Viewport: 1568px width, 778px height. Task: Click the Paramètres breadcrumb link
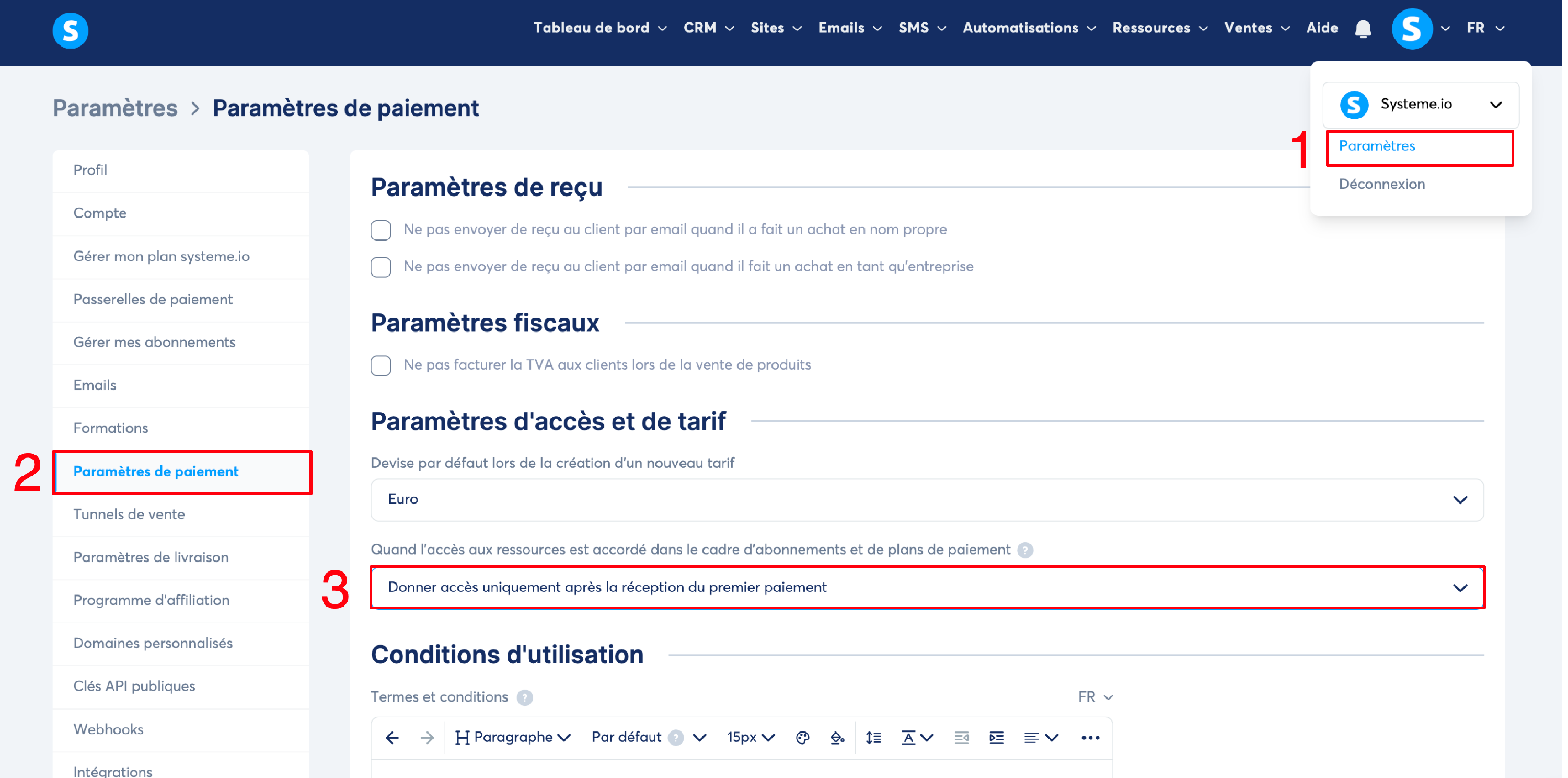point(115,108)
